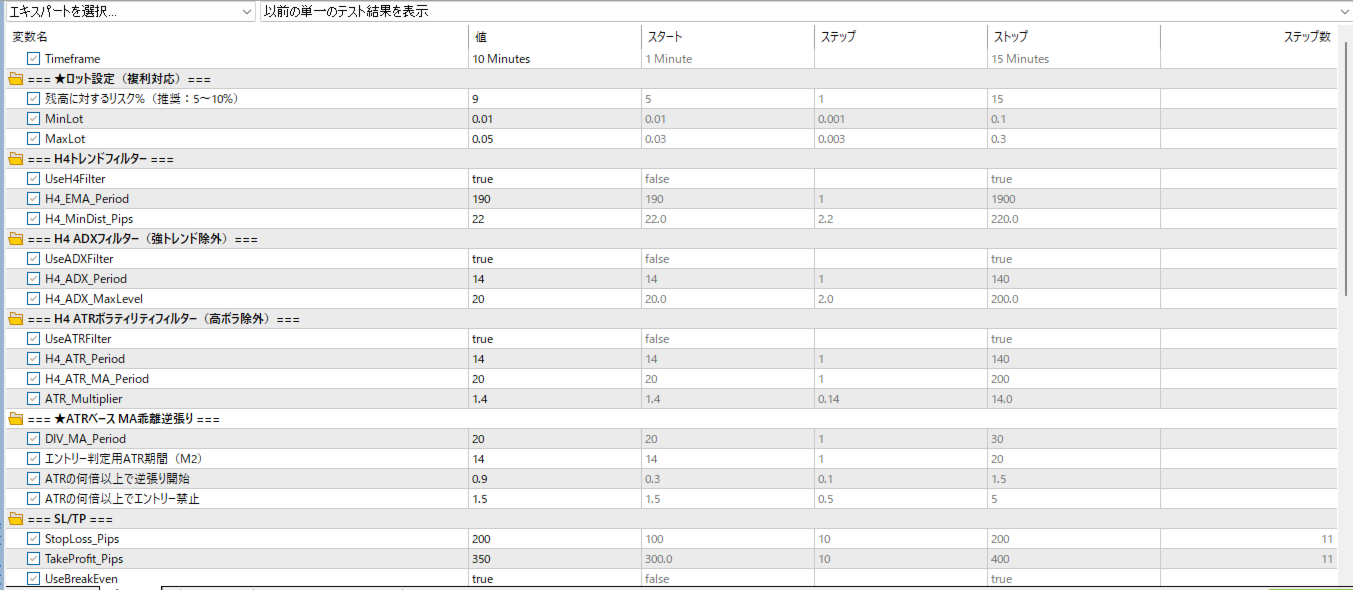Uncheck the Timeframe parameter checkbox
The width and height of the screenshot is (1353, 590).
tap(34, 59)
